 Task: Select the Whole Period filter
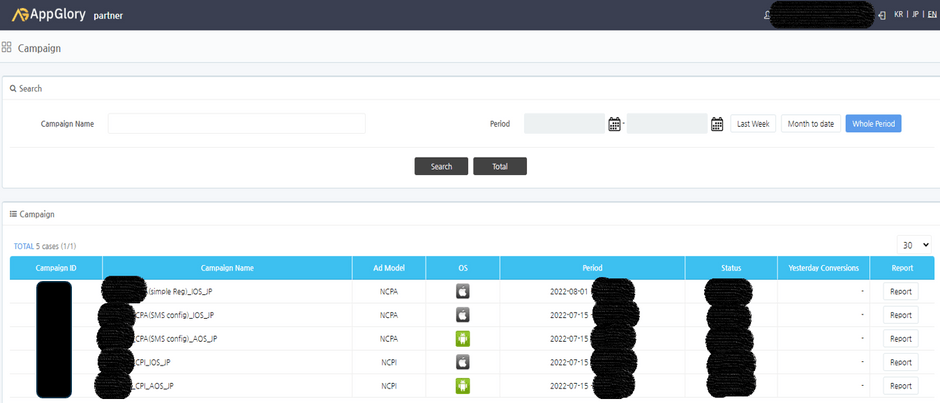coord(873,124)
